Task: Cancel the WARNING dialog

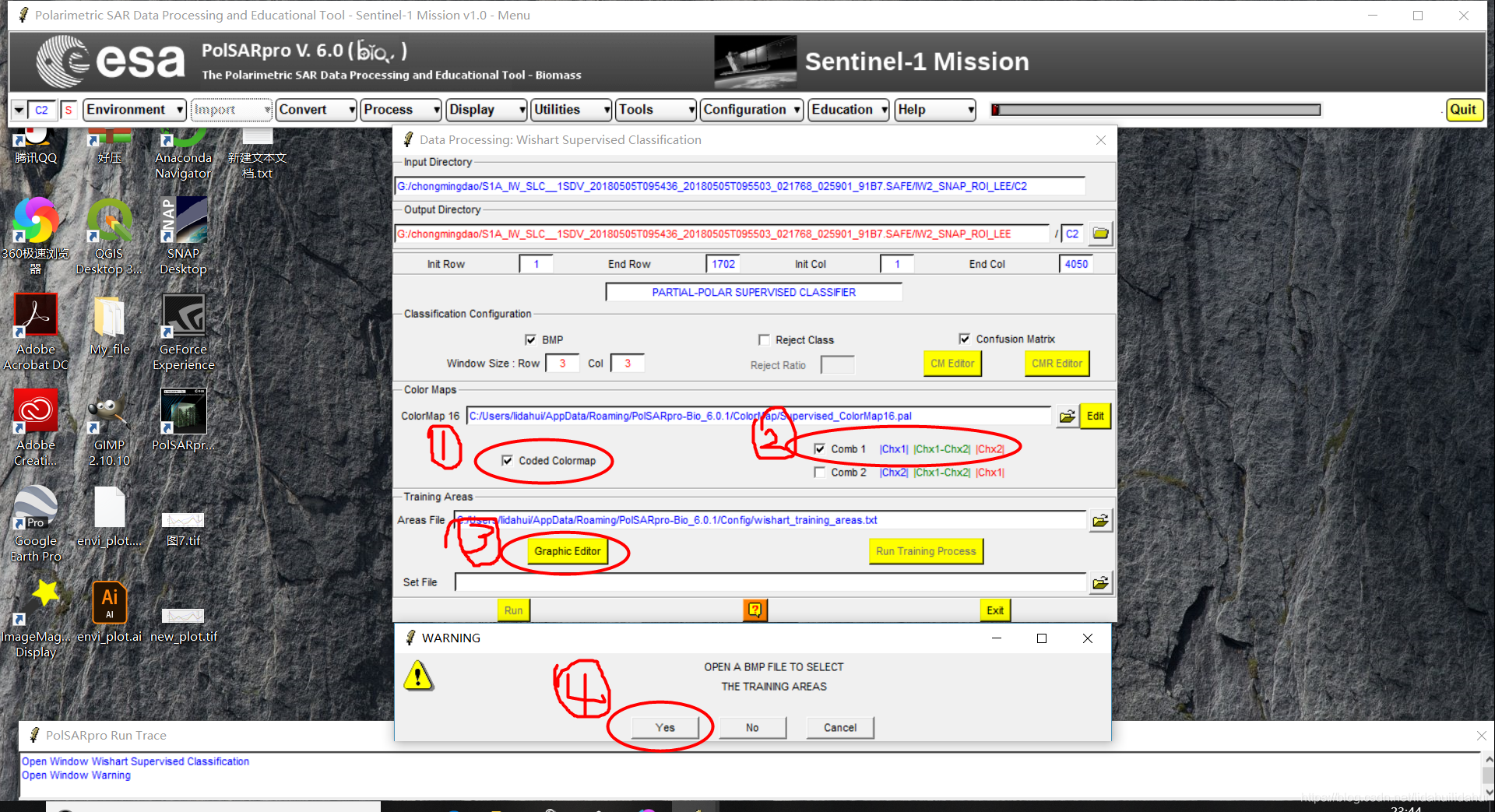Action: point(840,728)
